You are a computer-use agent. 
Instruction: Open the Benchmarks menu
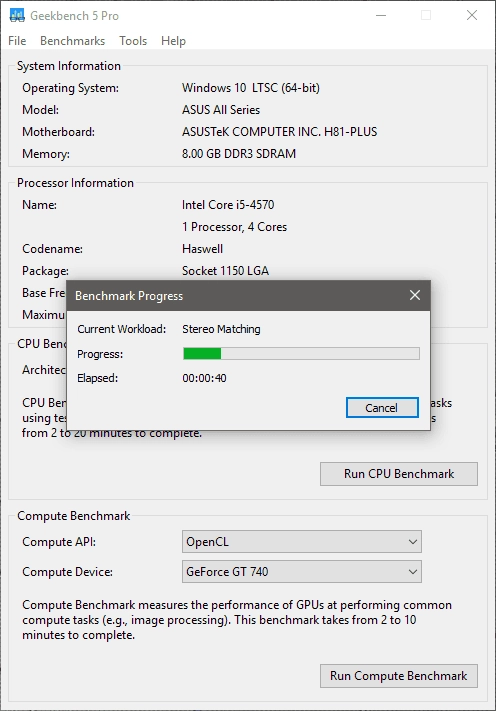click(x=73, y=41)
